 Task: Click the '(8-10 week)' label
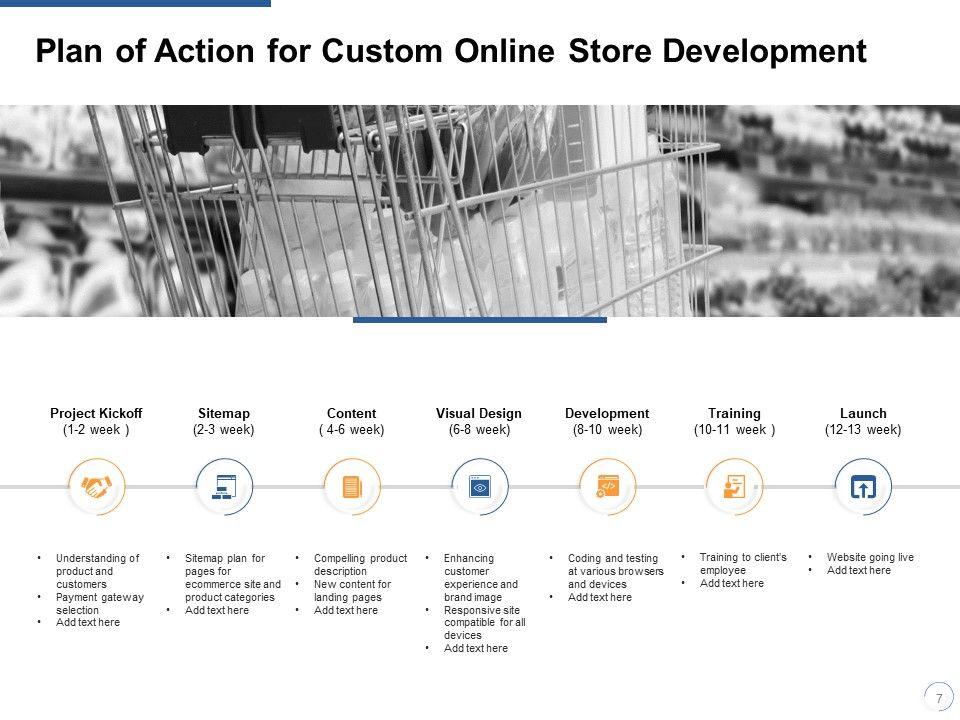coord(607,430)
